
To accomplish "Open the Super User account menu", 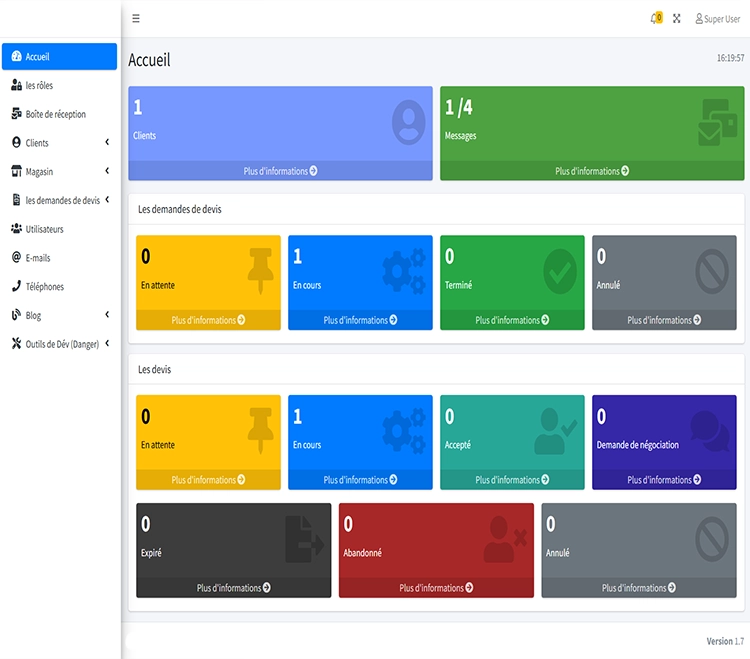I will [x=717, y=19].
